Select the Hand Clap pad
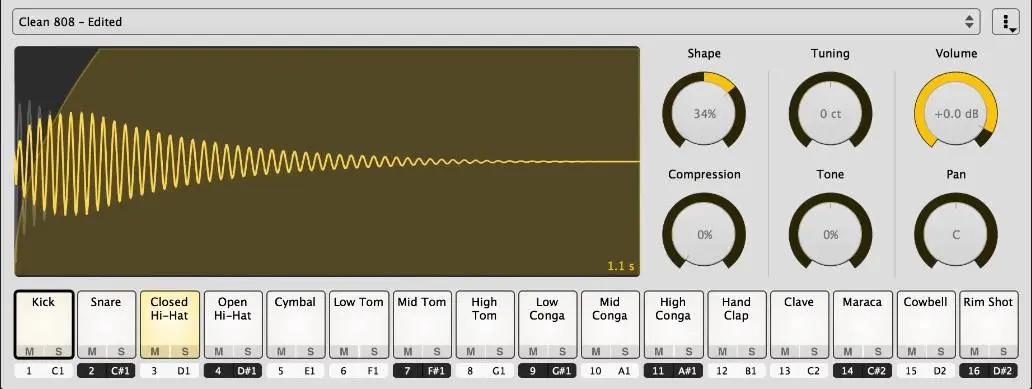The width and height of the screenshot is (1032, 389). click(x=736, y=324)
